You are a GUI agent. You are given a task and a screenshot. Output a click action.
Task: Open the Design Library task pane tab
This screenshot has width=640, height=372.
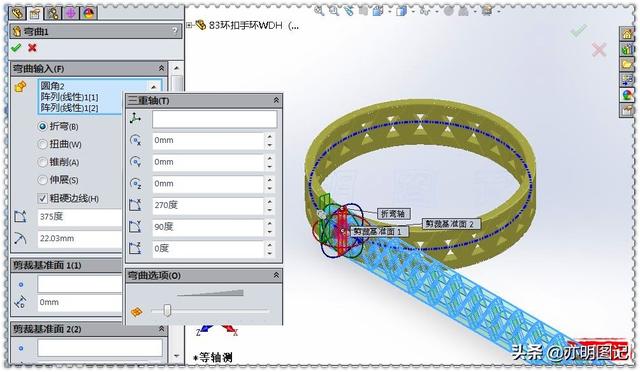click(627, 49)
